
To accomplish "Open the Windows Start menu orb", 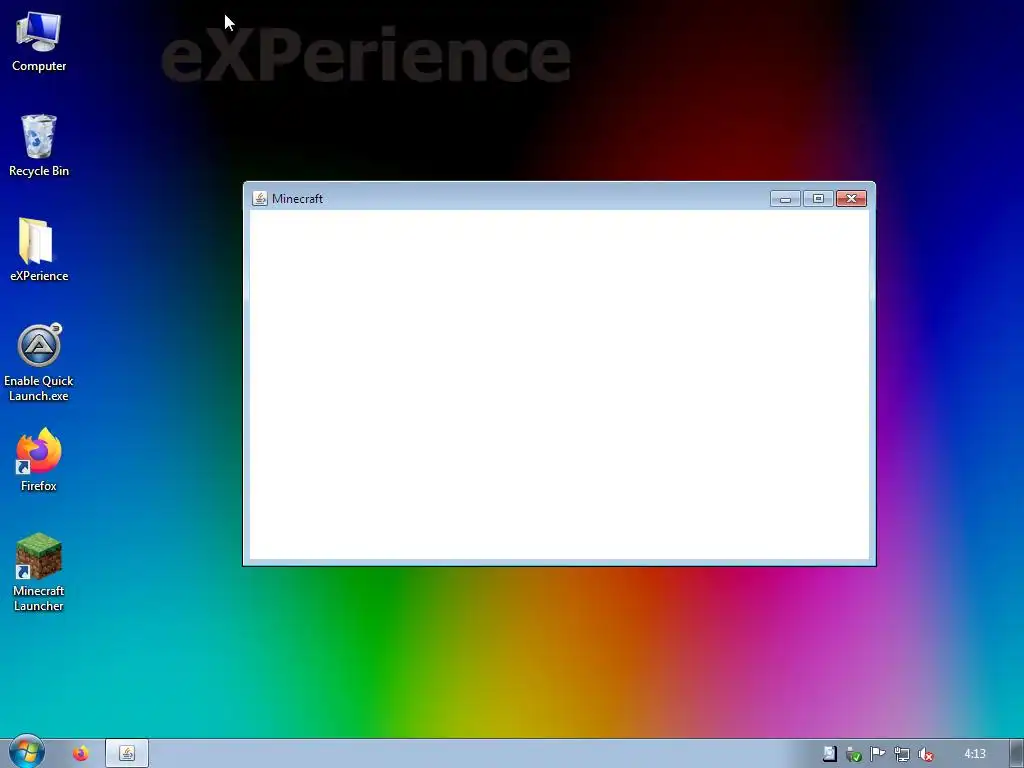I will click(26, 752).
